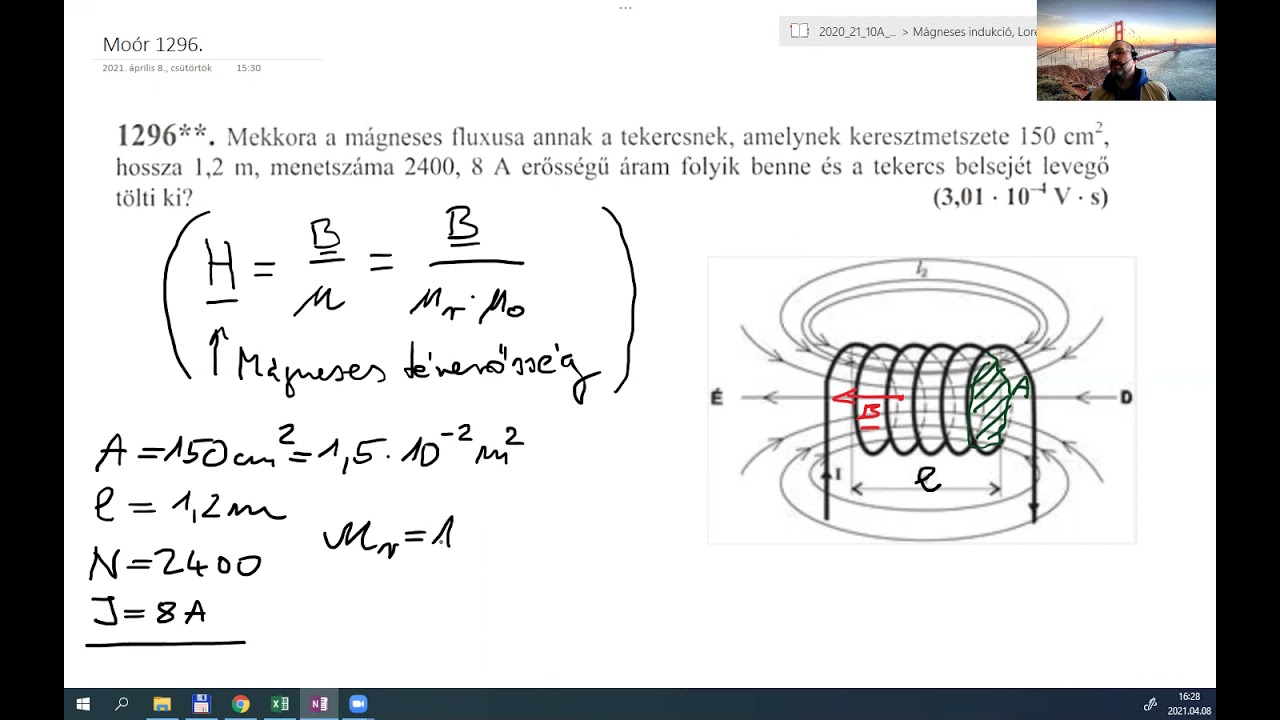Viewport: 1280px width, 720px height.
Task: Click the page title Moór 1296.
Action: coord(153,44)
